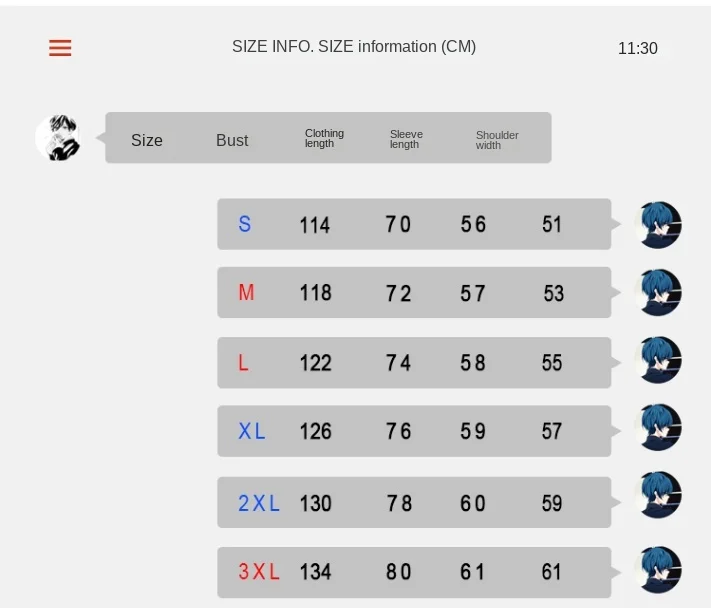Select the blue 2XL size label
Viewport: 711px width, 608px height.
(259, 503)
